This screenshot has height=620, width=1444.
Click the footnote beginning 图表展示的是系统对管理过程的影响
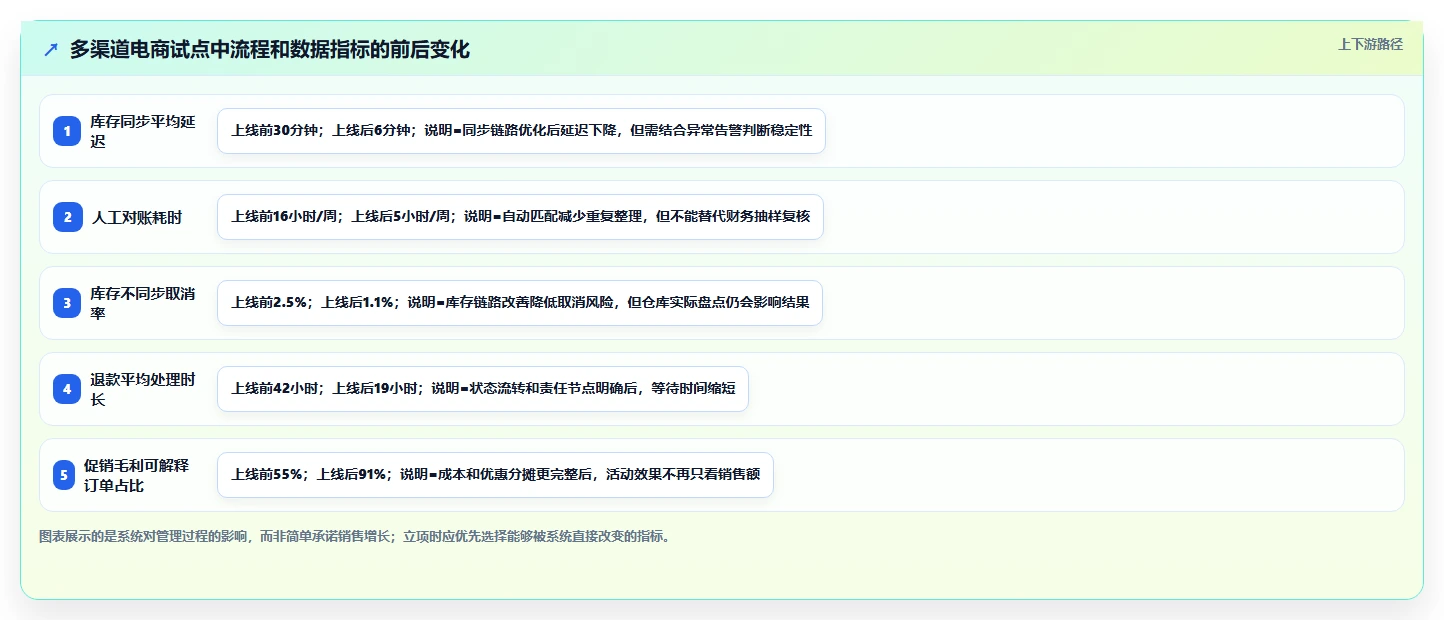point(355,536)
